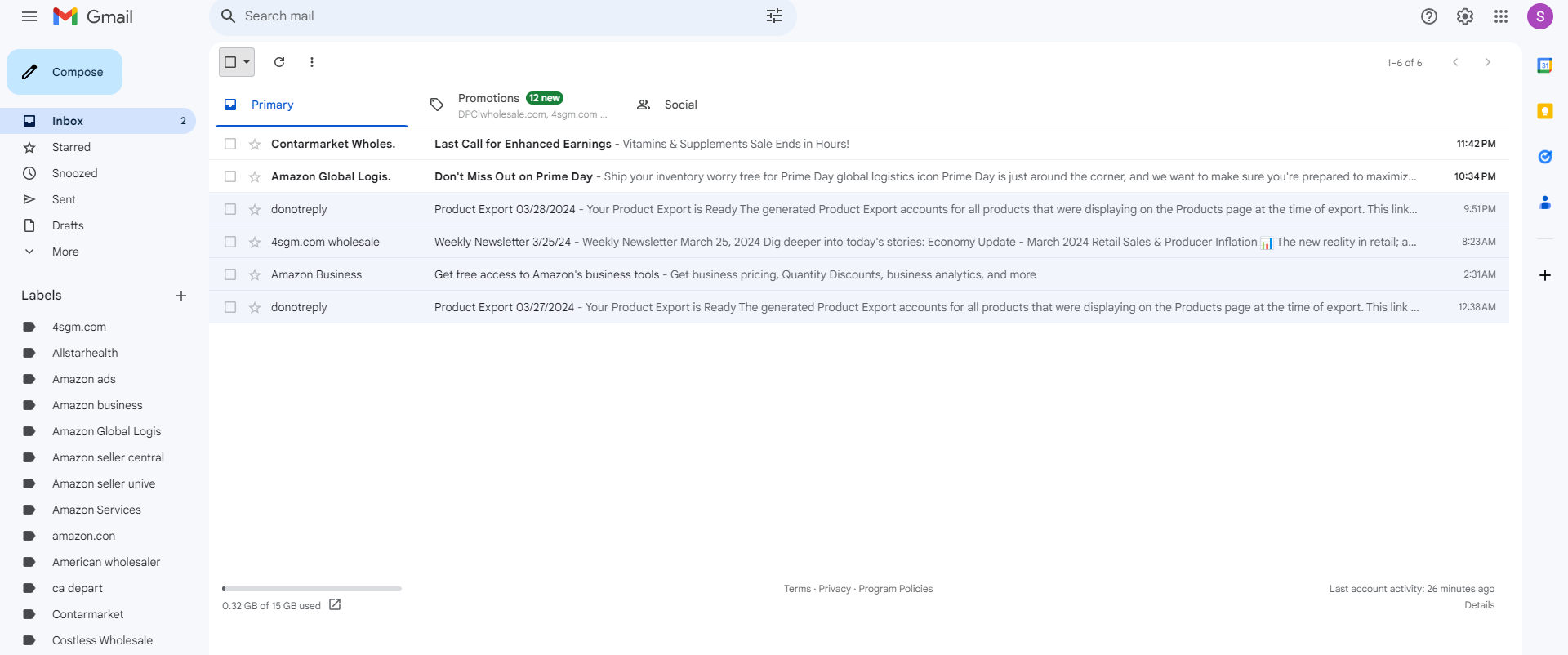The width and height of the screenshot is (1568, 655).
Task: Open account activity Details link
Action: pyautogui.click(x=1479, y=605)
